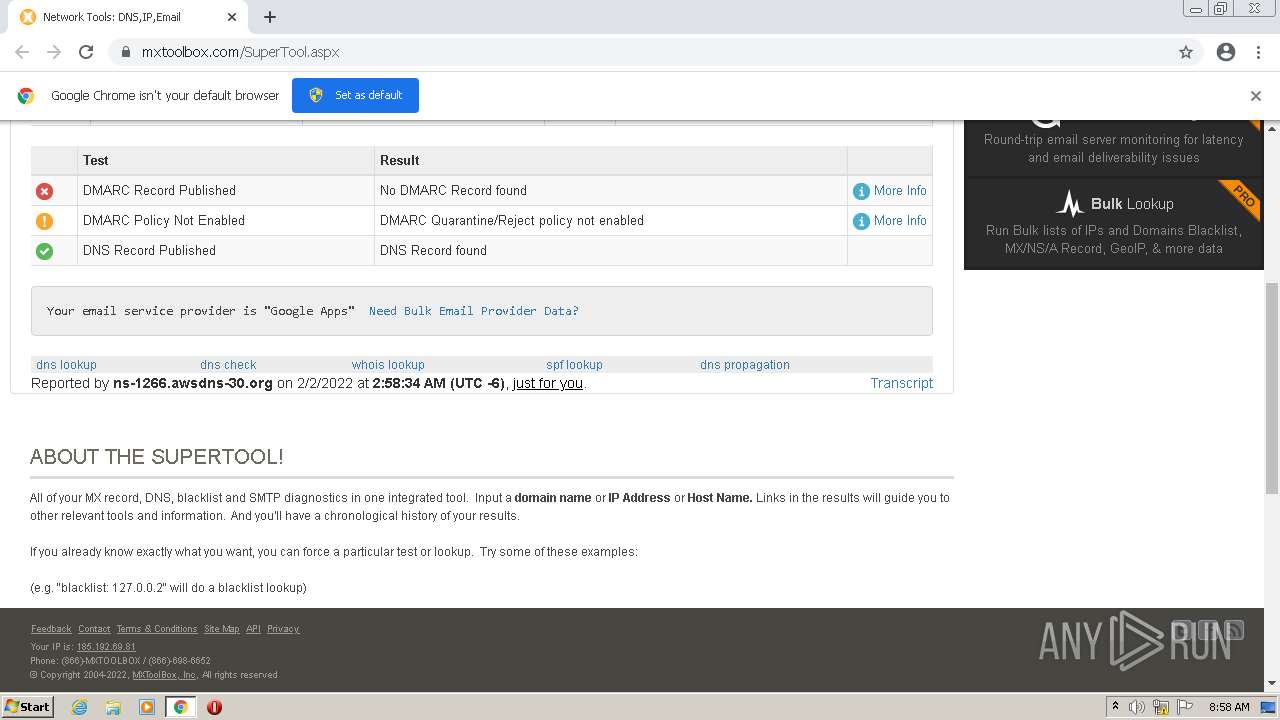The image size is (1280, 720).
Task: Click the Result column header
Action: coord(610,160)
